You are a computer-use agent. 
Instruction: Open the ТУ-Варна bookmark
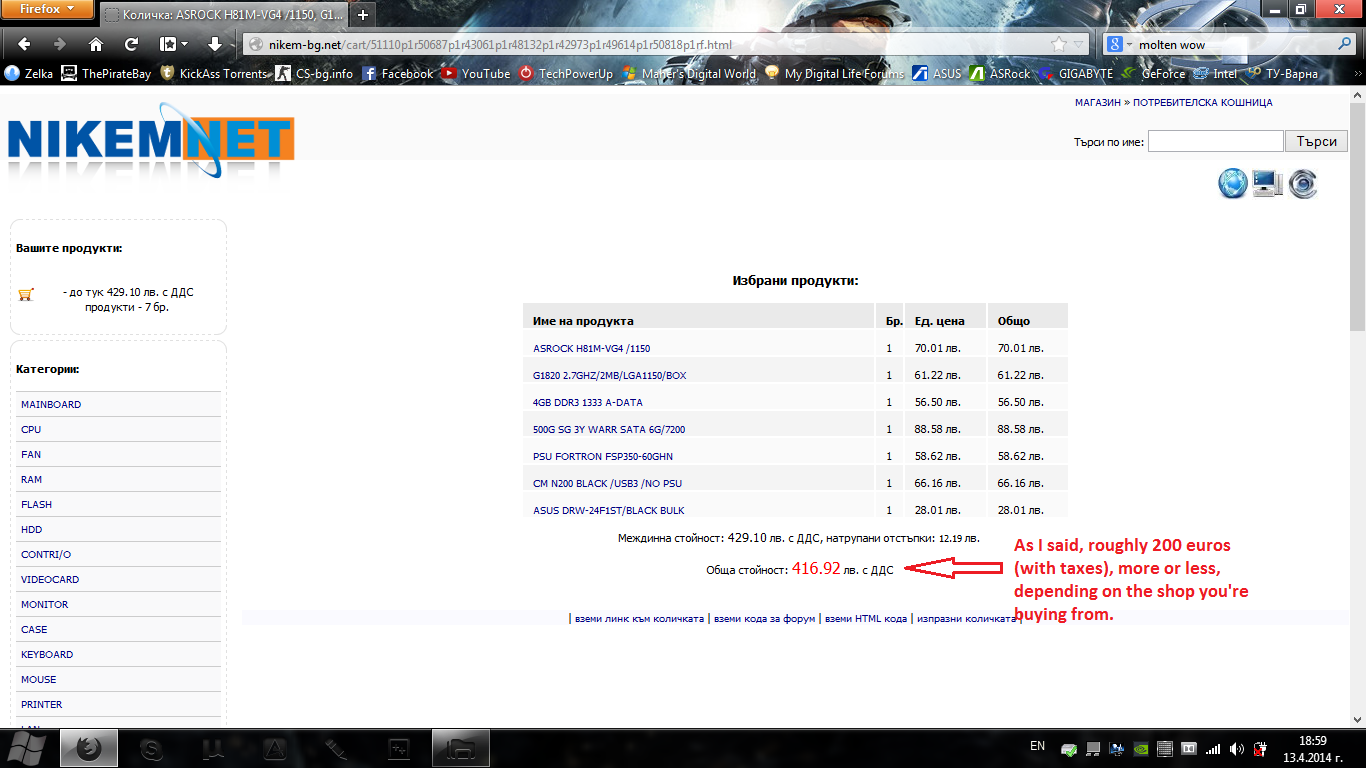[x=1281, y=73]
